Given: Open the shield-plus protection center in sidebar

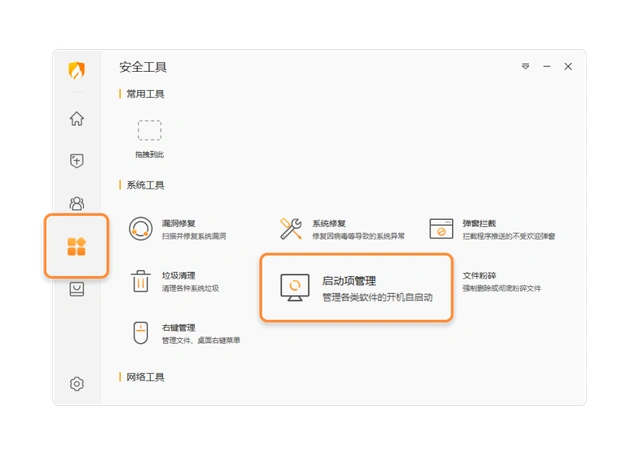Looking at the screenshot, I should 77,161.
